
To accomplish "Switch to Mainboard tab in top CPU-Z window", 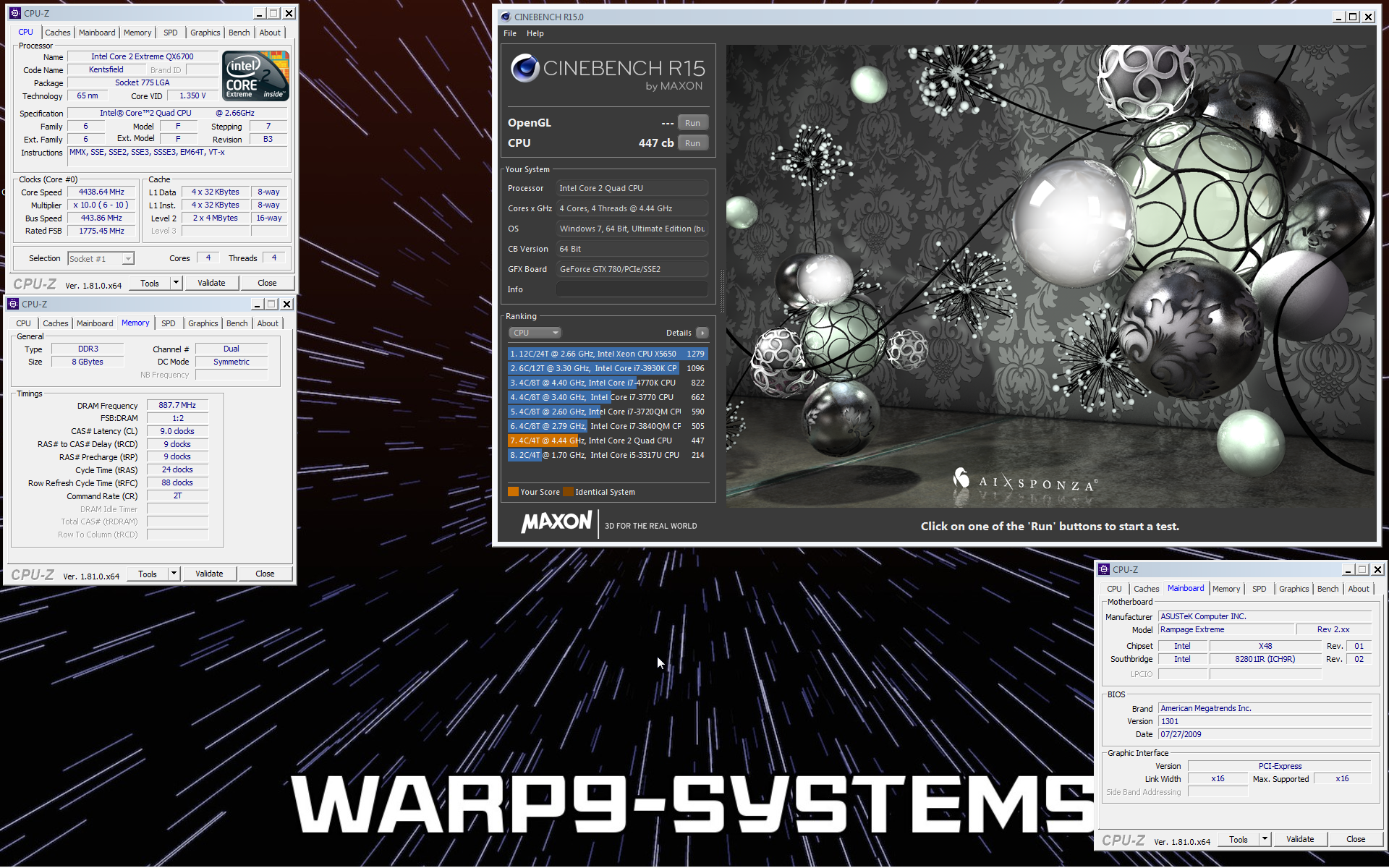I will 97,33.
